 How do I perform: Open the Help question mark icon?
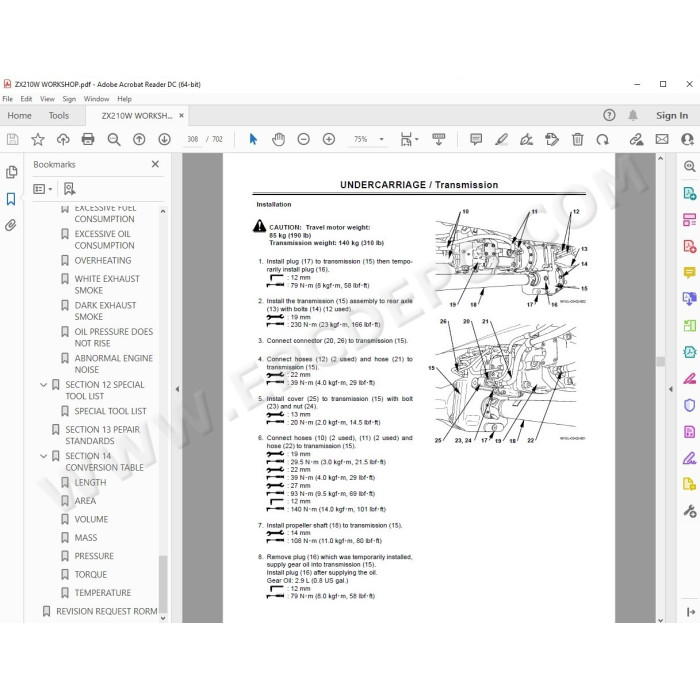[x=609, y=116]
